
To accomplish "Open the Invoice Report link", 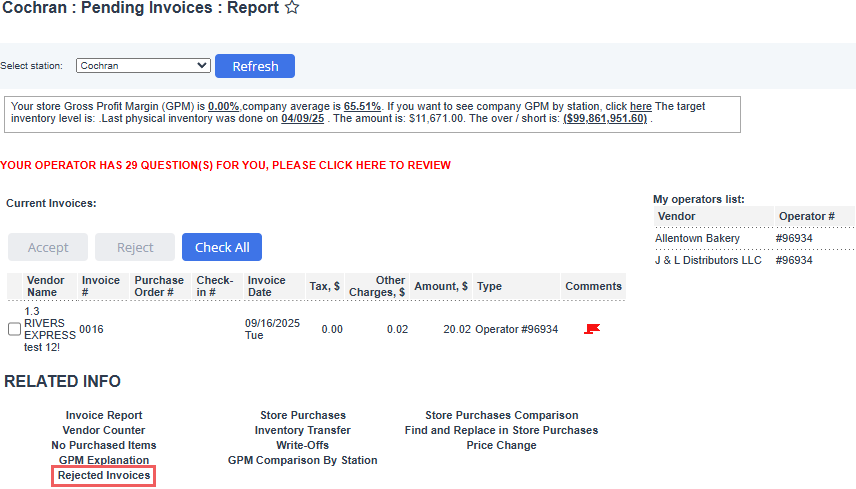I will (x=104, y=415).
